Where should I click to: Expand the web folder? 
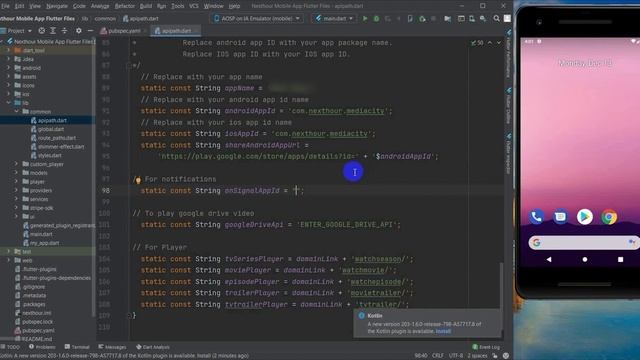tap(9, 260)
